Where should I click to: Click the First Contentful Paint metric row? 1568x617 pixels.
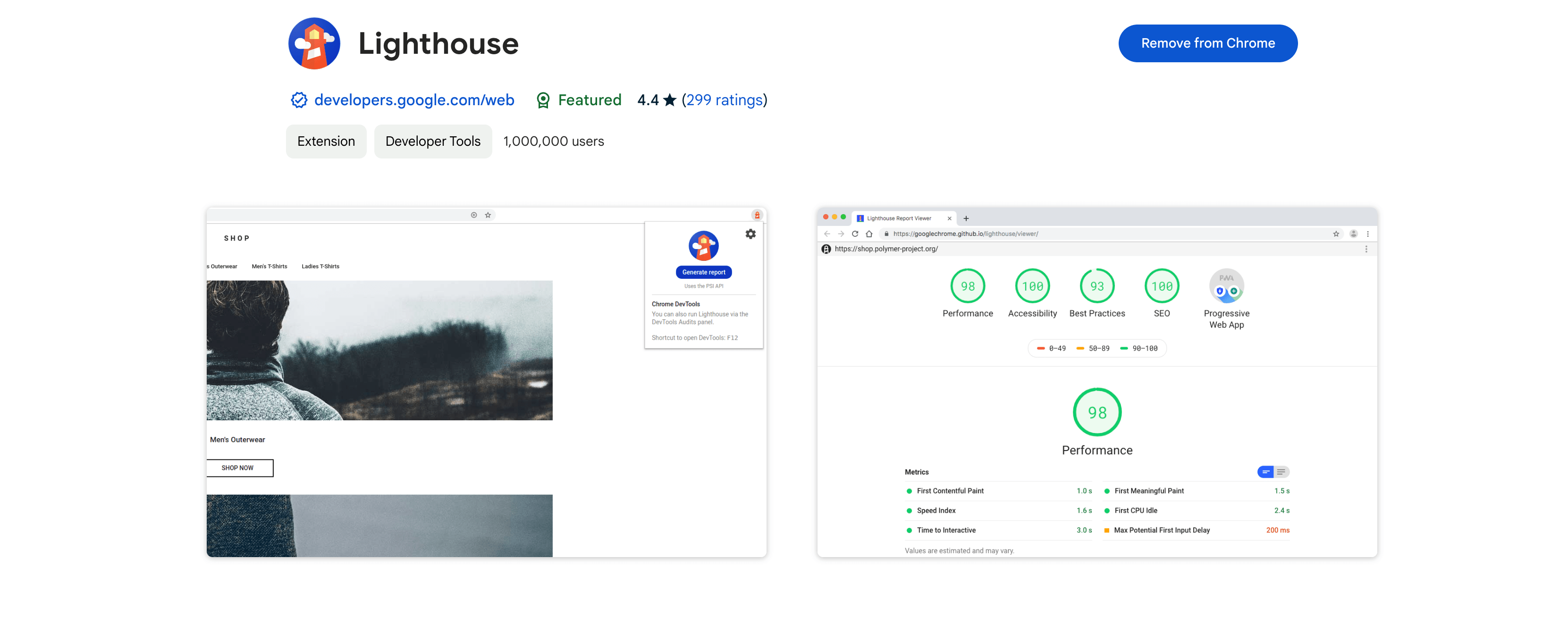point(999,491)
